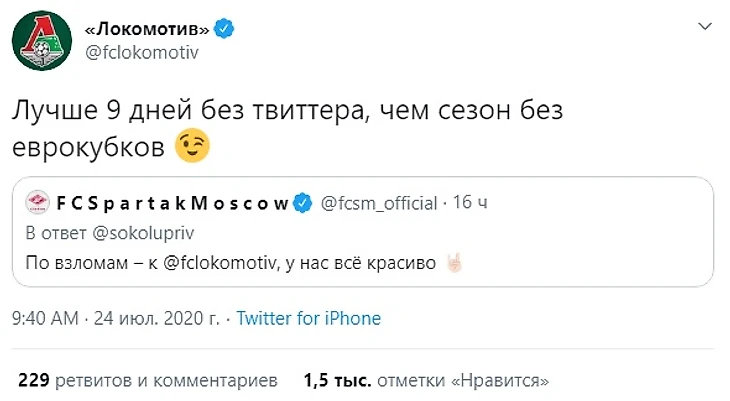Click the winking face emoji
Viewport: 730px width, 401px height.
tap(194, 148)
